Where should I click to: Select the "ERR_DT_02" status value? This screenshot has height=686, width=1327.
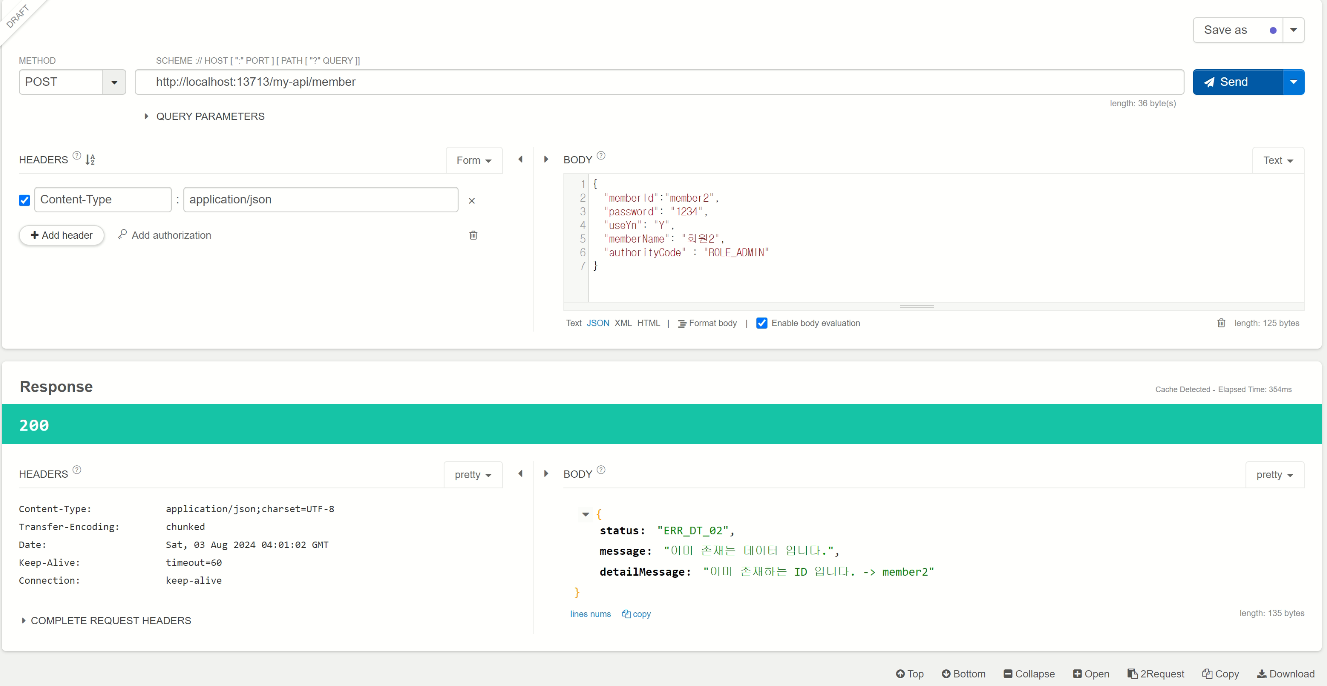coord(696,530)
